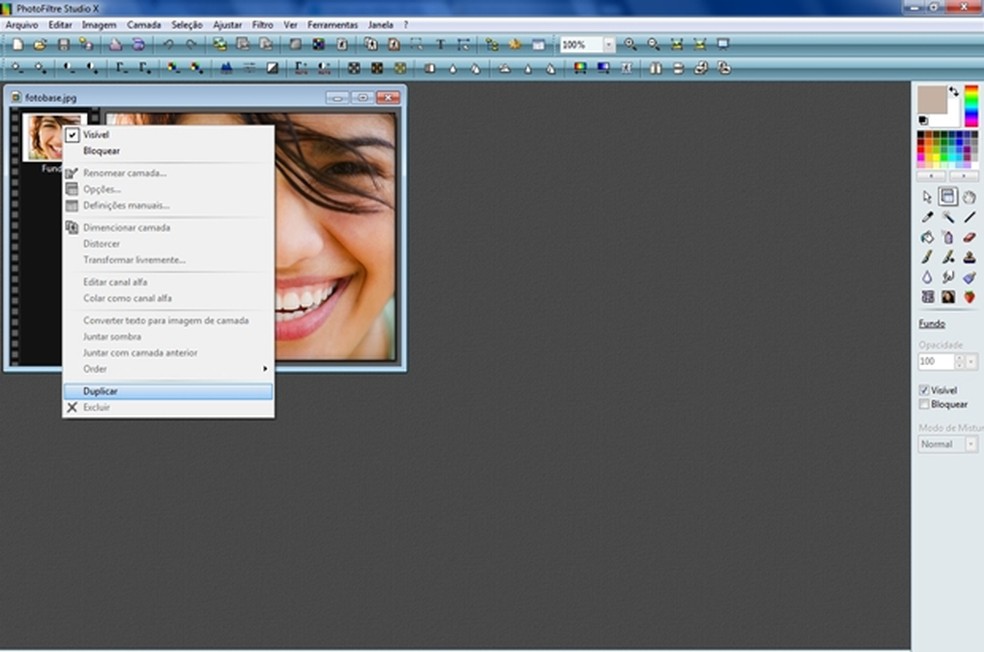Click the Zoom In magnifier icon
The width and height of the screenshot is (984, 652).
click(630, 45)
